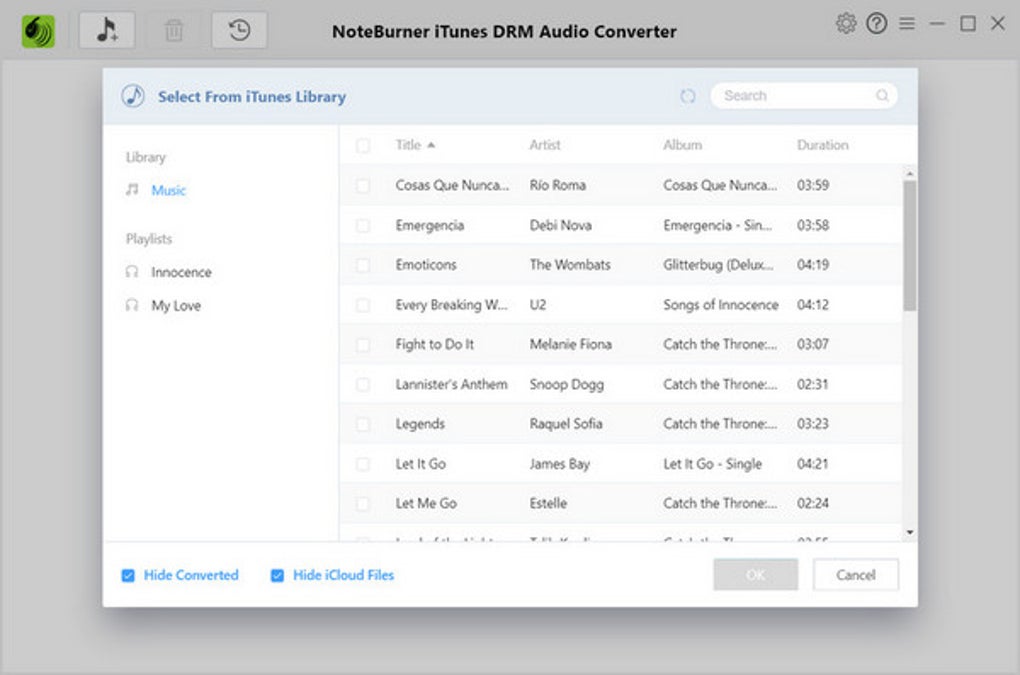Viewport: 1020px width, 675px height.
Task: Open the Innocence playlist
Action: tap(181, 272)
